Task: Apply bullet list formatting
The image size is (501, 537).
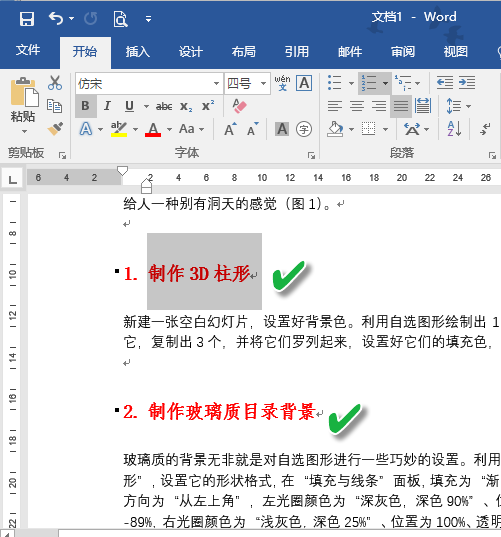Action: click(335, 83)
